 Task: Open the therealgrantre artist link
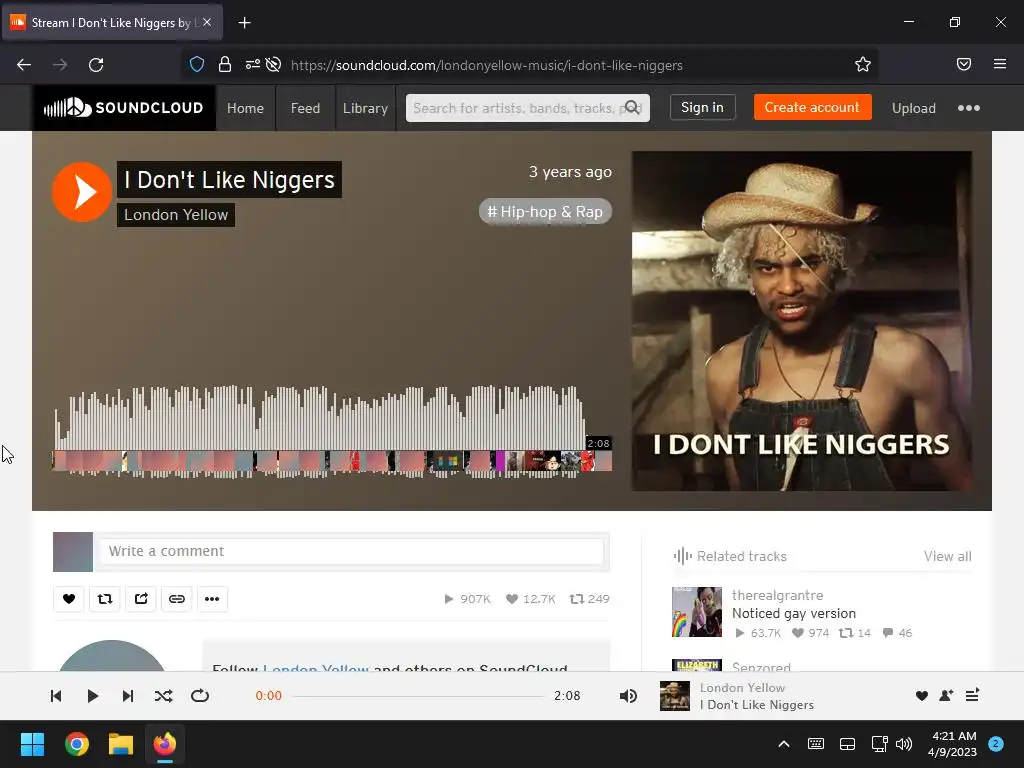[x=777, y=596]
